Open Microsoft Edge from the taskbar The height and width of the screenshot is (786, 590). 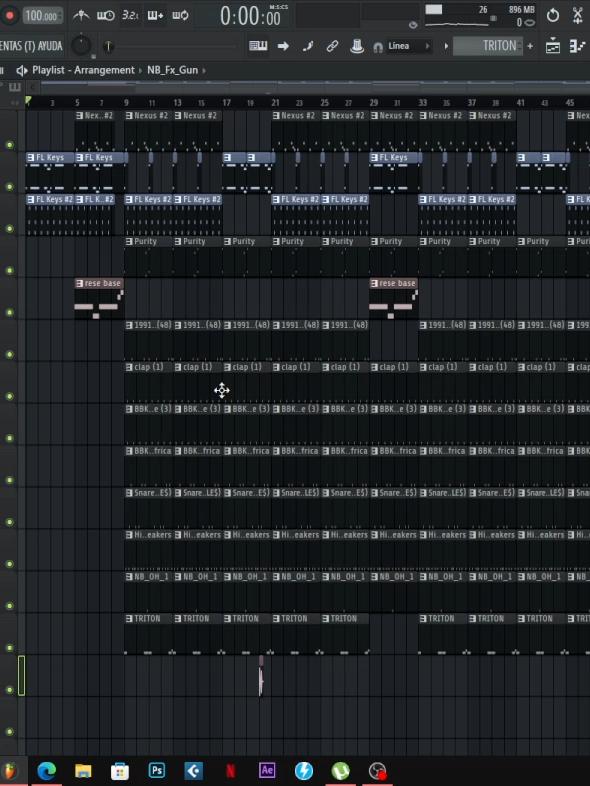[x=46, y=770]
